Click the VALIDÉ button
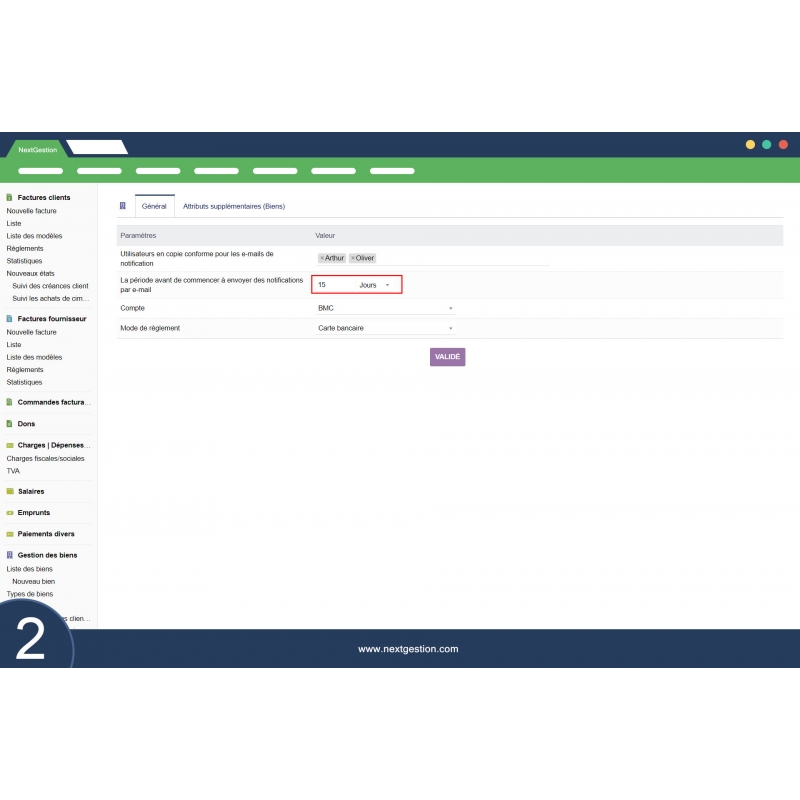Screen dimensions: 800x800 pos(447,356)
